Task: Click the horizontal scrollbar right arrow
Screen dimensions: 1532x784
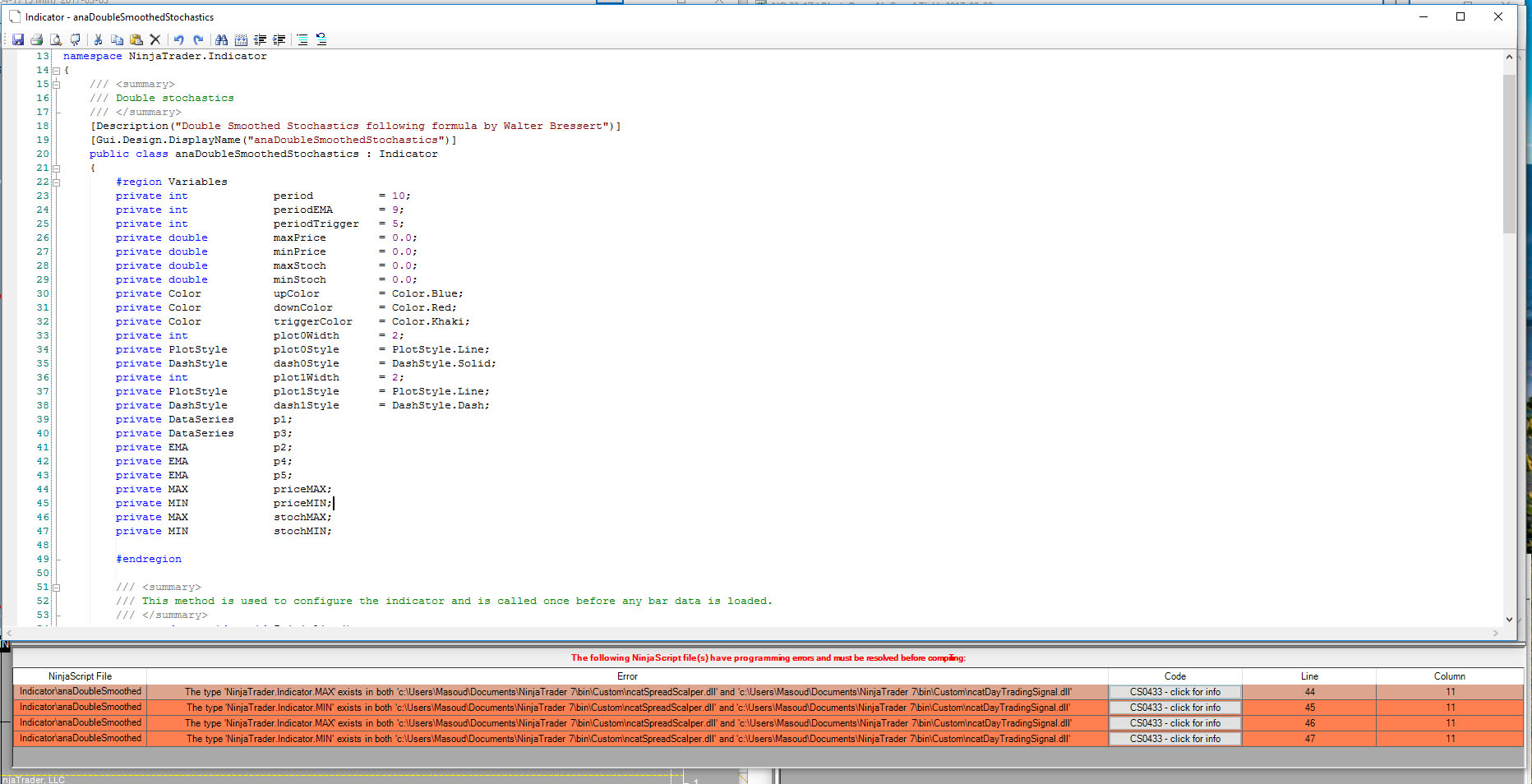Action: [x=1496, y=633]
